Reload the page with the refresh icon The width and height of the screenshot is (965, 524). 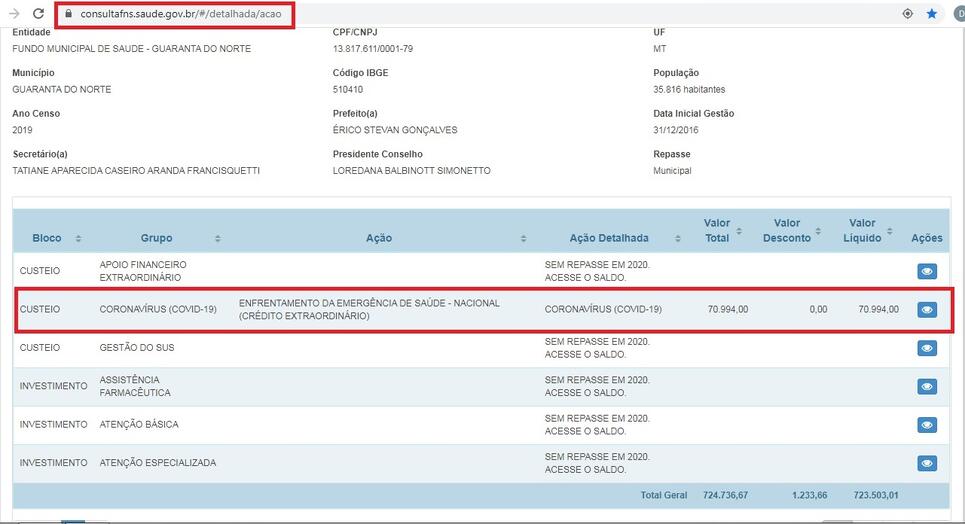(38, 14)
